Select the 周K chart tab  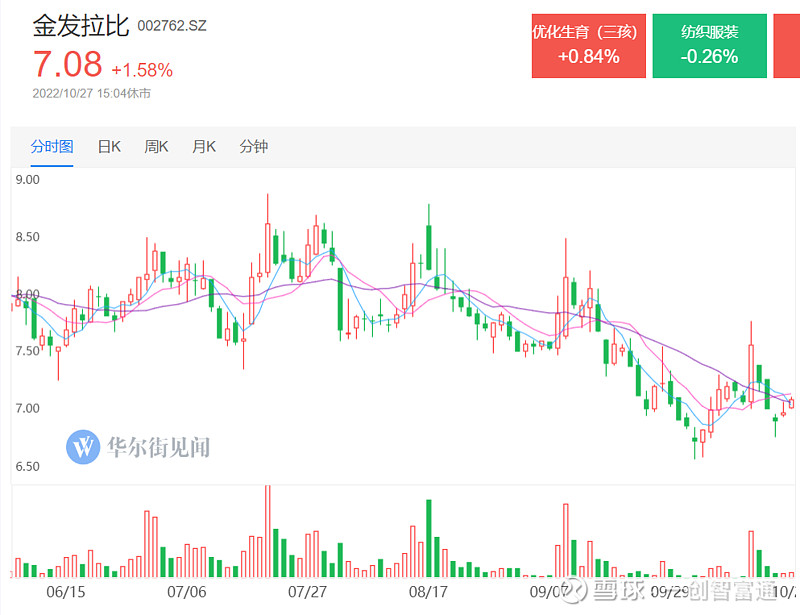156,146
